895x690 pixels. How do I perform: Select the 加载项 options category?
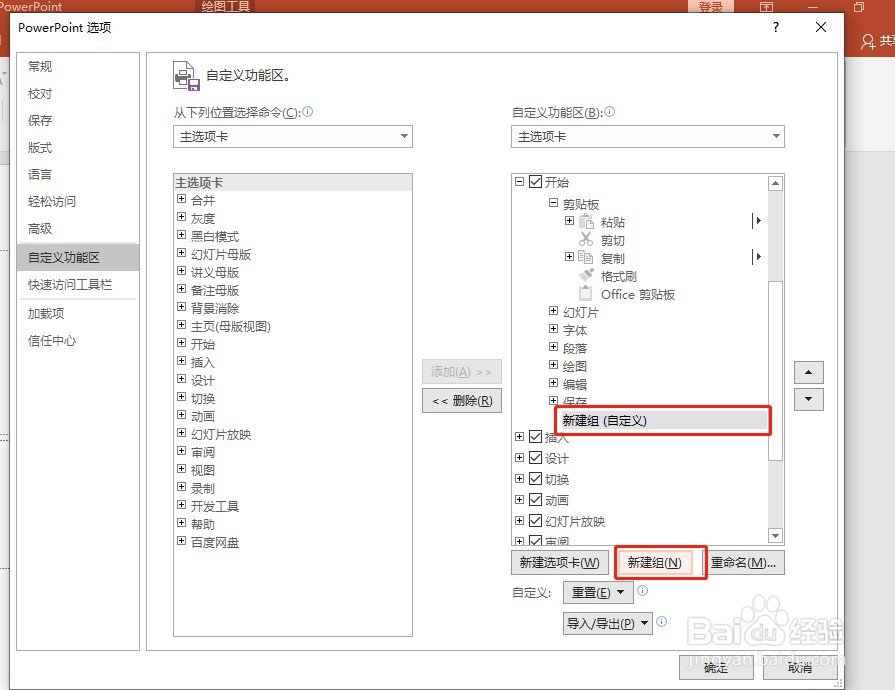click(78, 313)
